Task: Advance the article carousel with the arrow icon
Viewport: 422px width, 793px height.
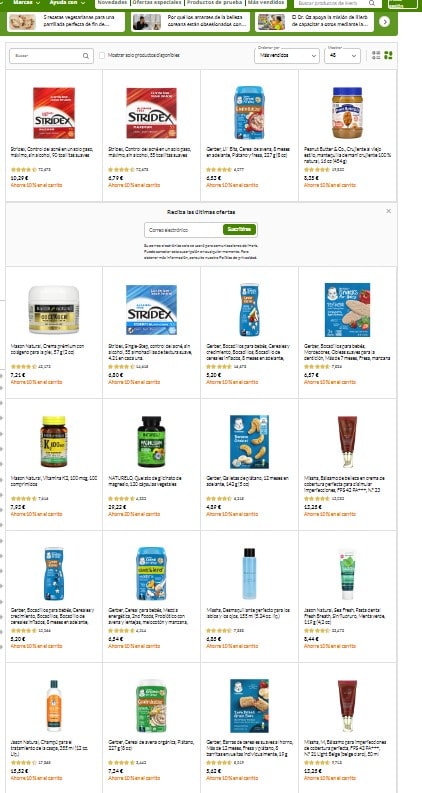Action: (x=385, y=22)
